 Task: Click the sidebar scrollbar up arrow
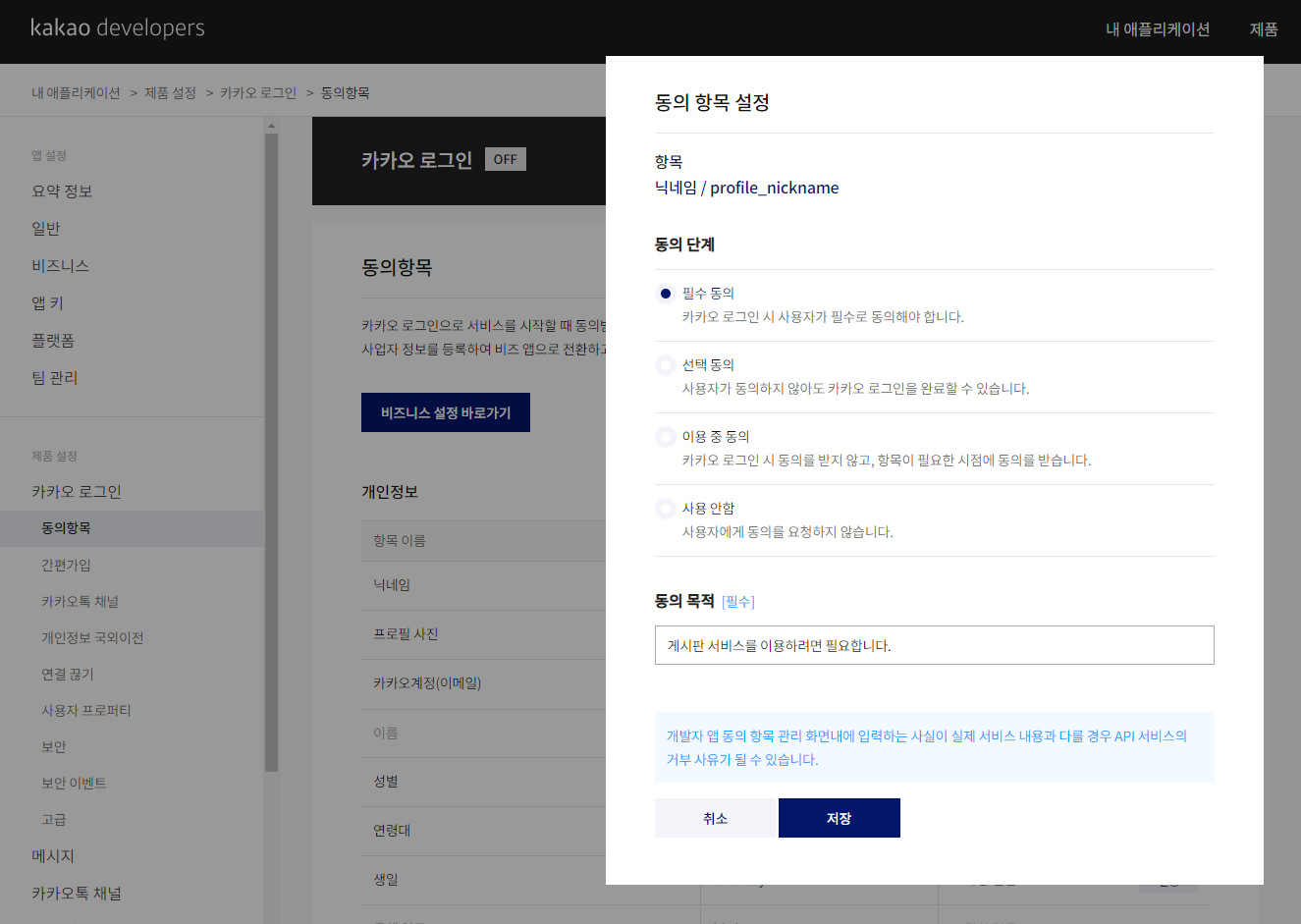272,126
